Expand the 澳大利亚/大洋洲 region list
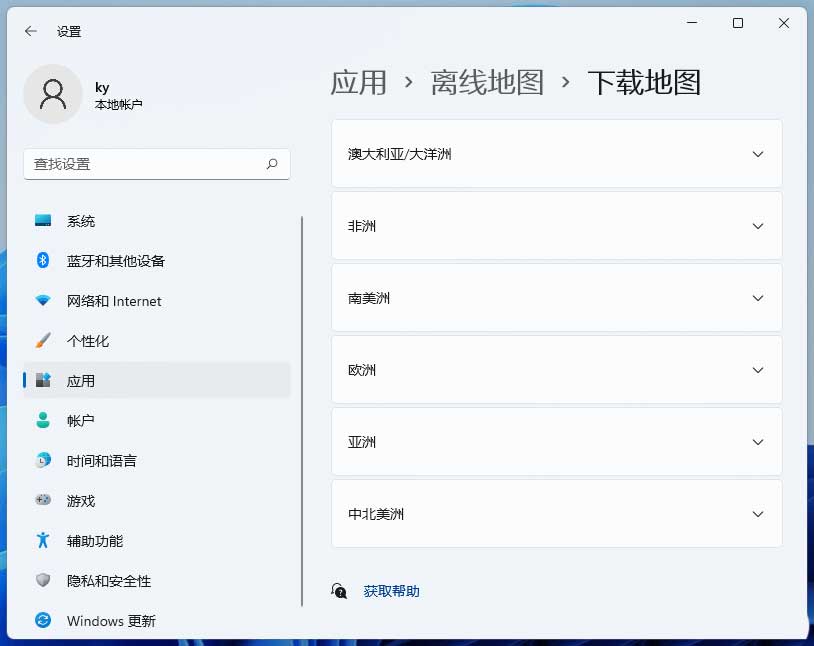814x646 pixels. (757, 154)
